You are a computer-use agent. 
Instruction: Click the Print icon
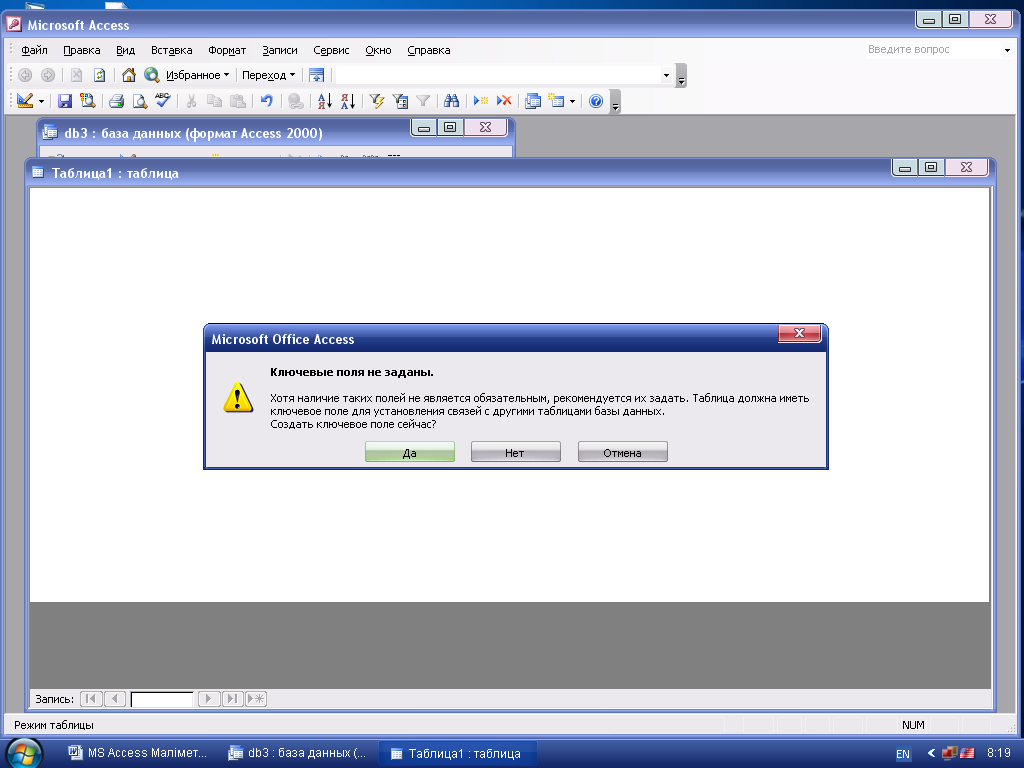click(116, 101)
